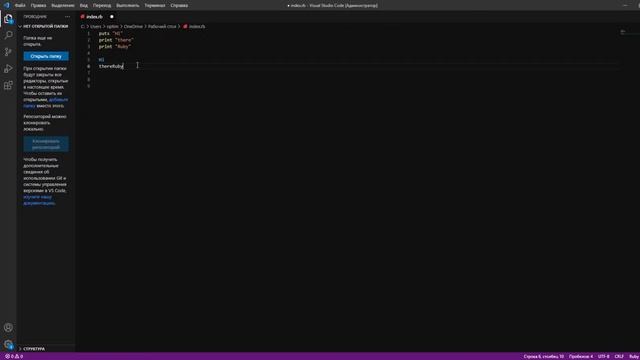Open the Explorer panel more actions ellipsis
Viewport: 640px width, 360px height.
tap(67, 17)
